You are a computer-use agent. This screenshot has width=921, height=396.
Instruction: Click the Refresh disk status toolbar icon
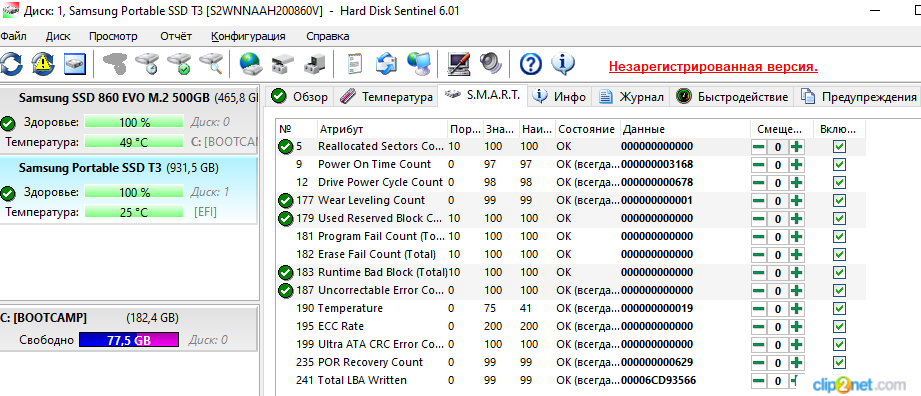click(11, 63)
